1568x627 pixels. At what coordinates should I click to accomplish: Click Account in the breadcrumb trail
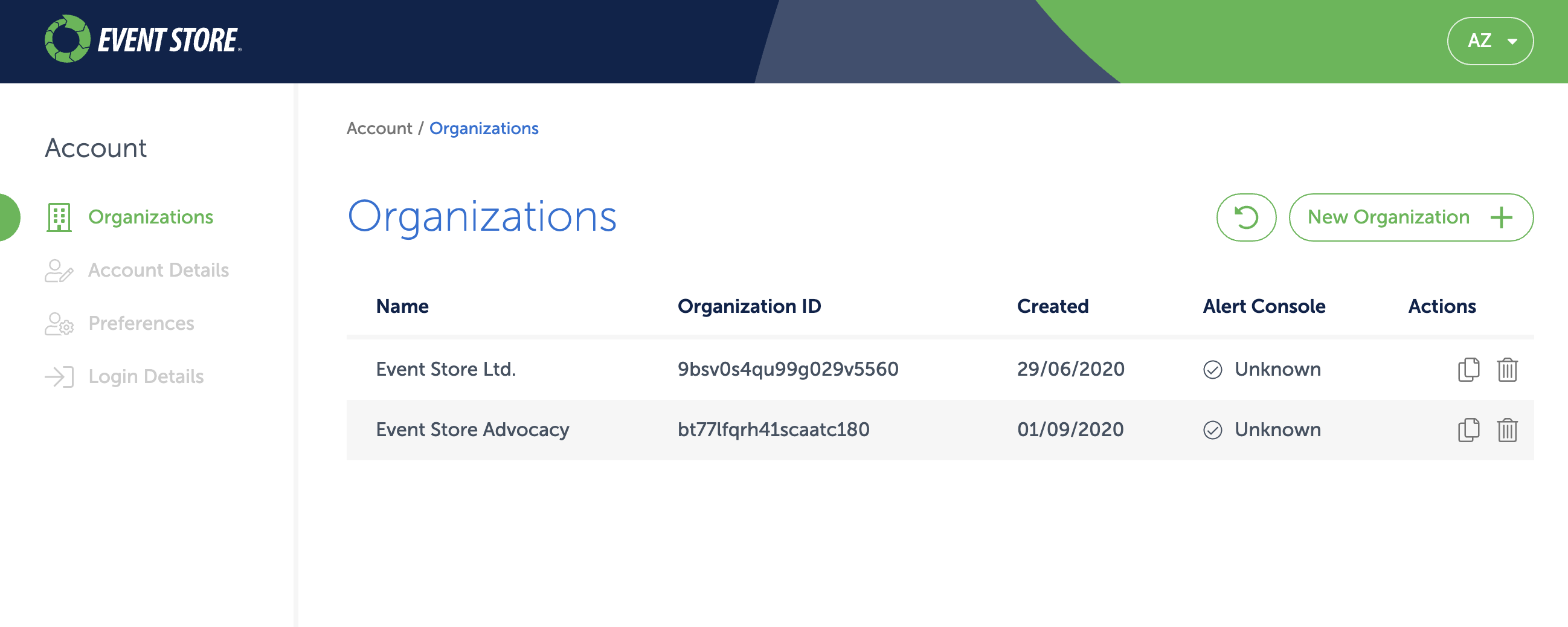click(x=379, y=128)
